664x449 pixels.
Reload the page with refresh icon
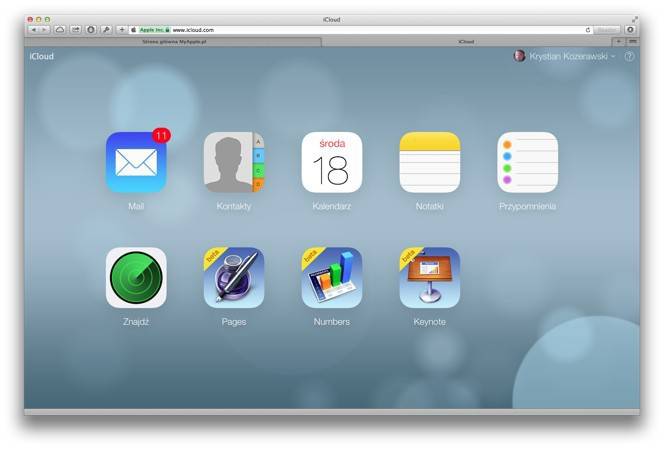tap(587, 30)
